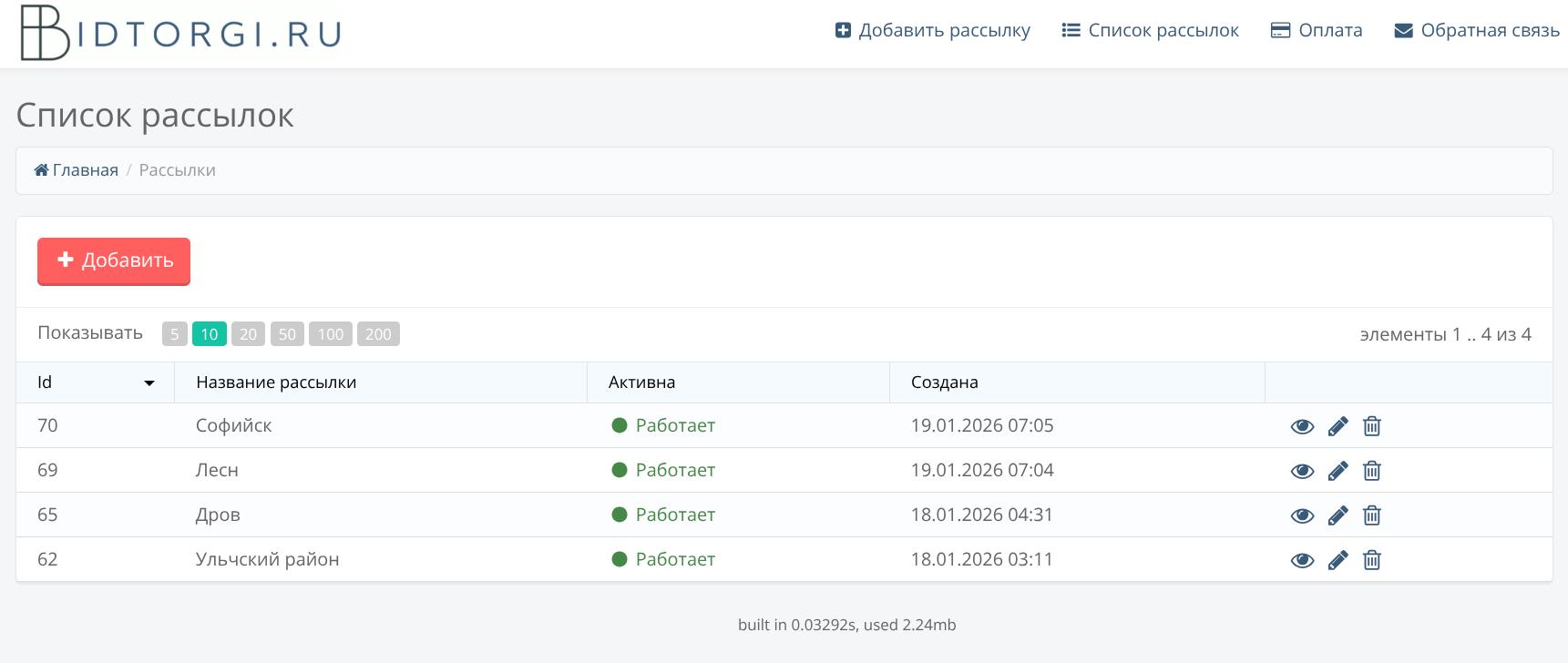Delete the Дров mailing with trash icon
This screenshot has height=663, width=1568.
pos(1371,515)
